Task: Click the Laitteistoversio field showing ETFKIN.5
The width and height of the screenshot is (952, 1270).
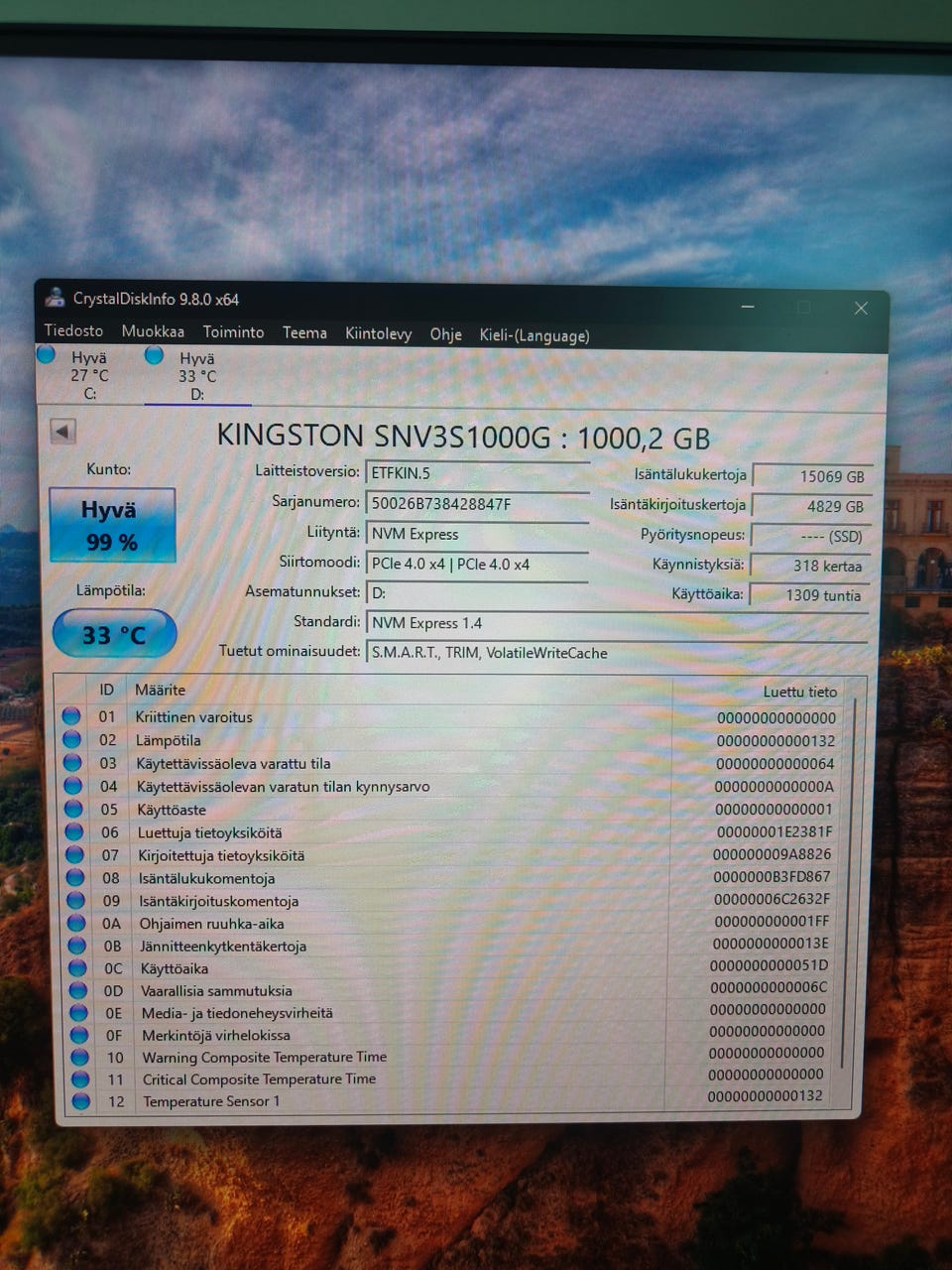Action: point(477,473)
